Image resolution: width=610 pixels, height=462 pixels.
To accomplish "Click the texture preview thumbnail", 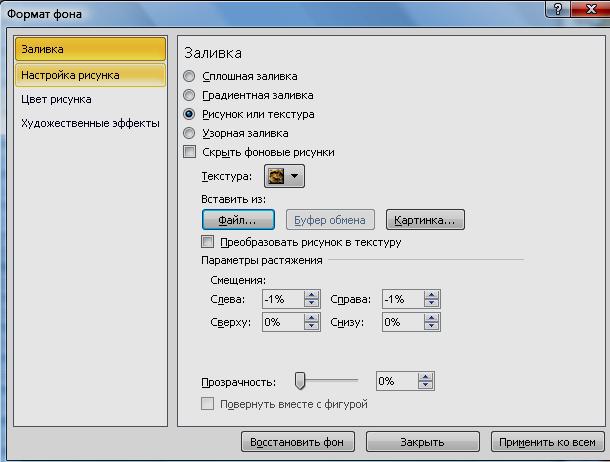I will tap(276, 176).
